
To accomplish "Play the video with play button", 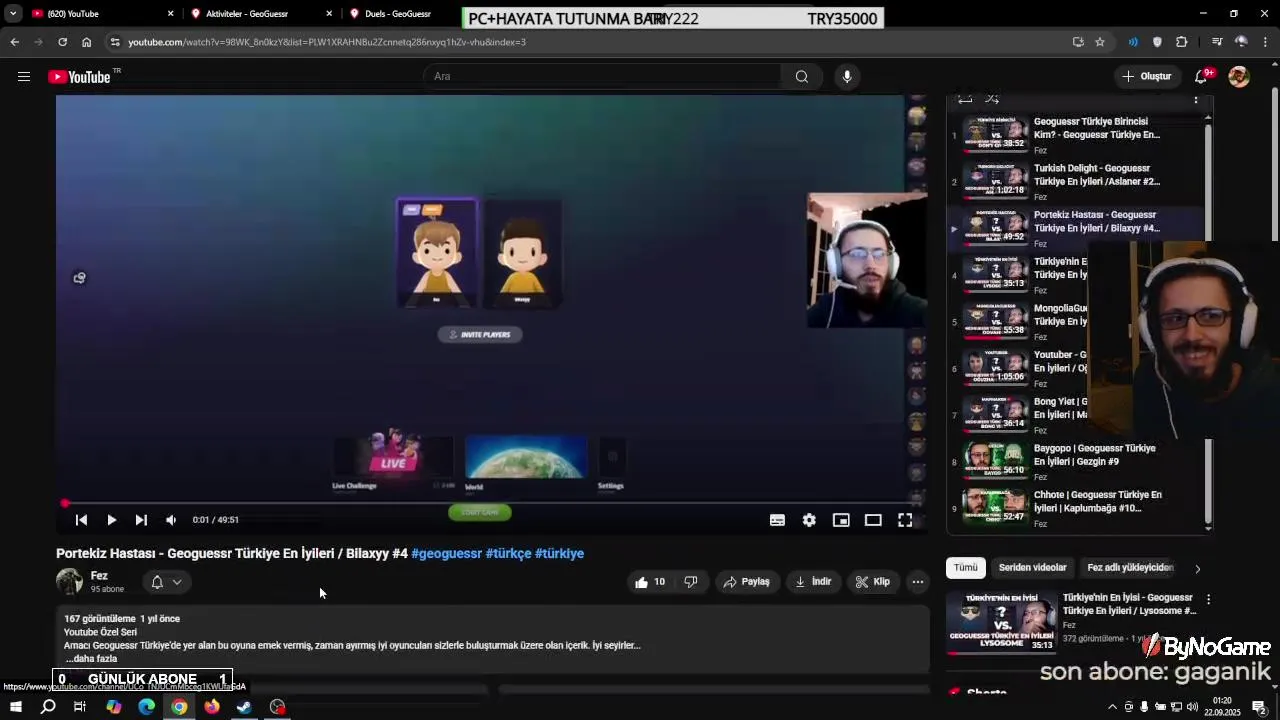I will point(111,520).
